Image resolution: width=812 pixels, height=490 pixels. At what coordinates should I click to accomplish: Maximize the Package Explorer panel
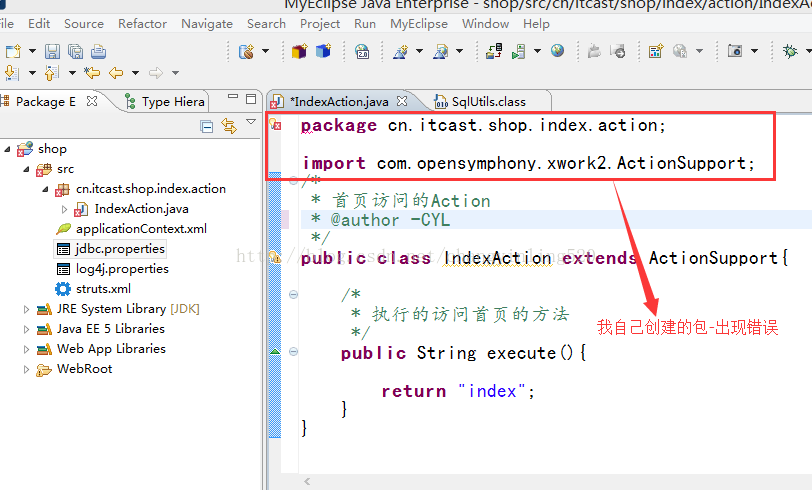[x=251, y=98]
